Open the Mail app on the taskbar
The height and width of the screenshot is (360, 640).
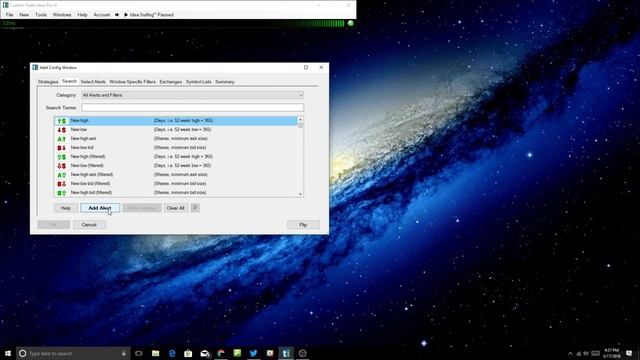pos(204,353)
